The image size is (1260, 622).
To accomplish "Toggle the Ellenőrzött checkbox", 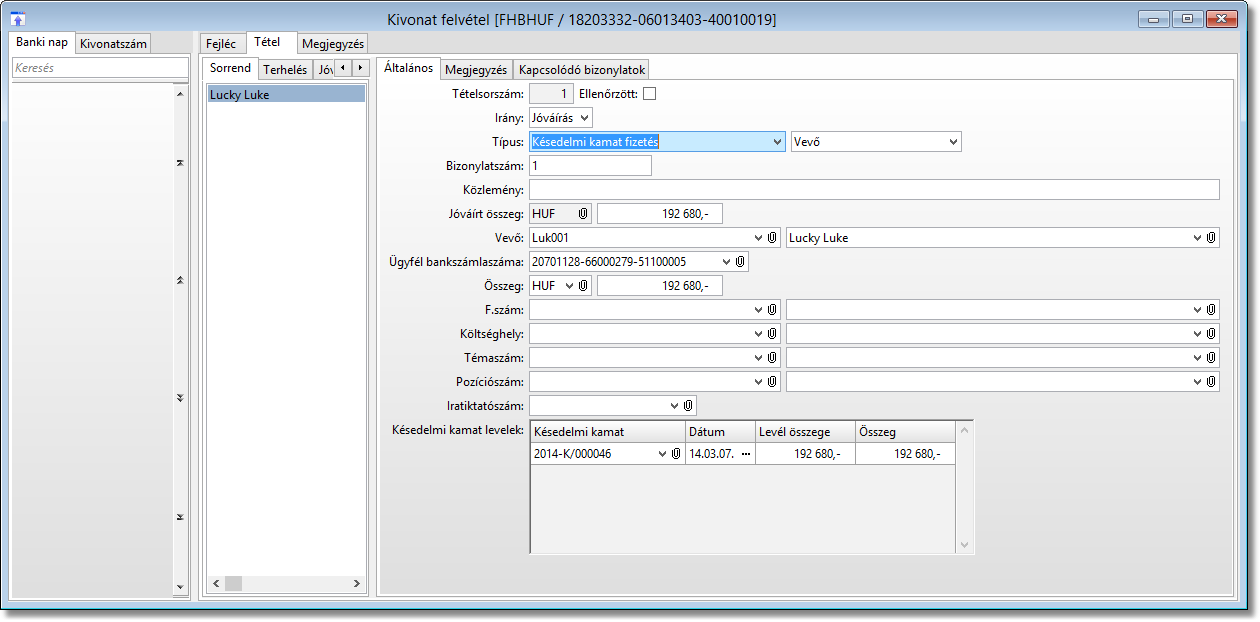I will coord(649,95).
